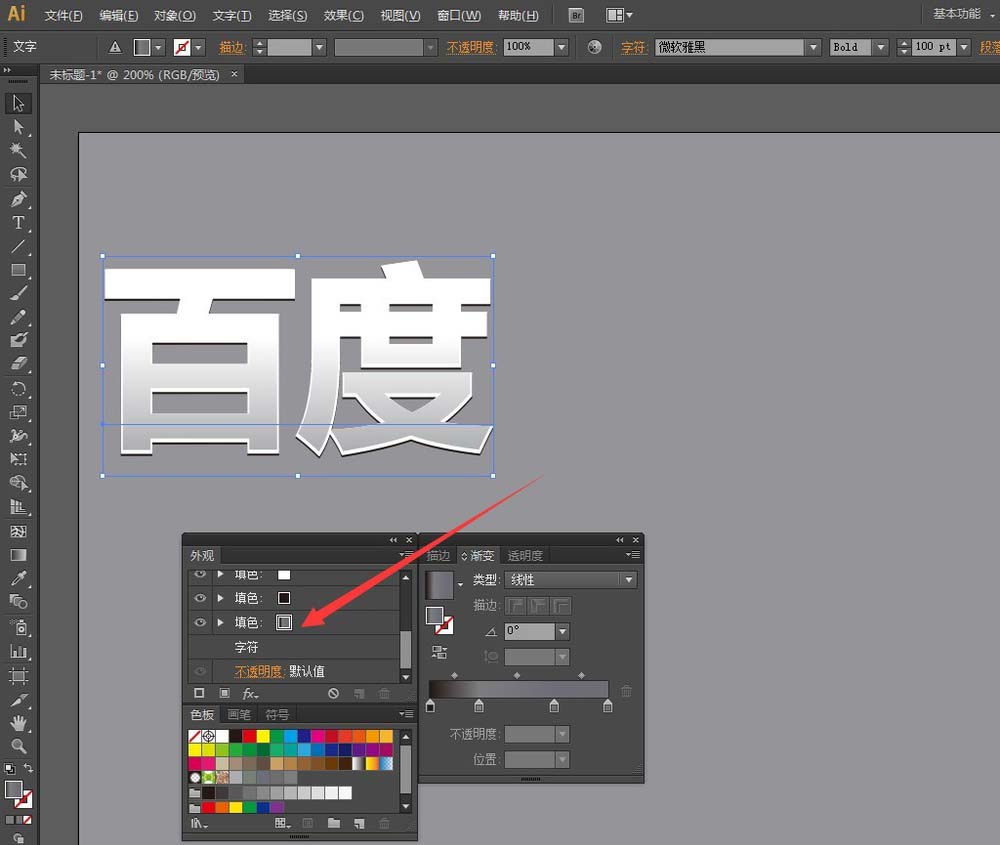
Task: Select the Symbol Sprayer tool
Action: [x=18, y=628]
